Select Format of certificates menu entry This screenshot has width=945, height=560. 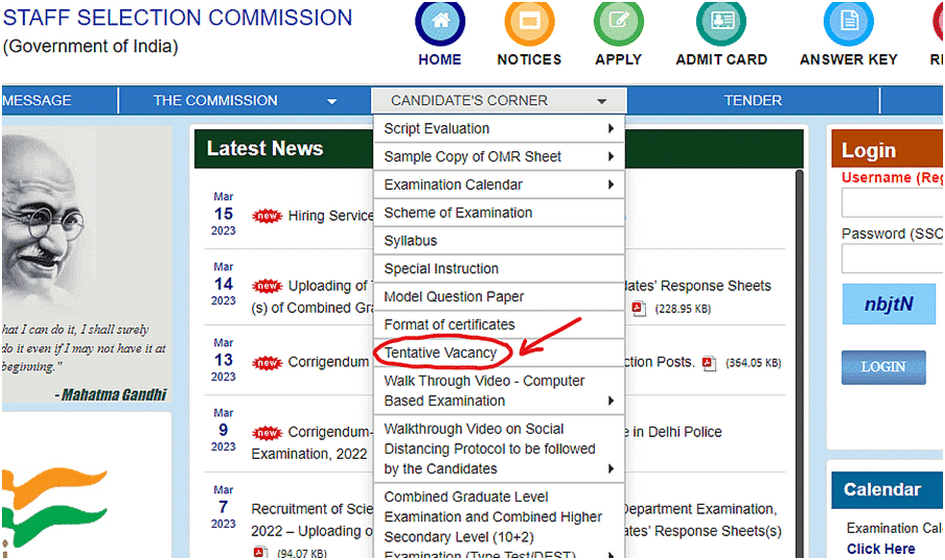[x=499, y=325]
